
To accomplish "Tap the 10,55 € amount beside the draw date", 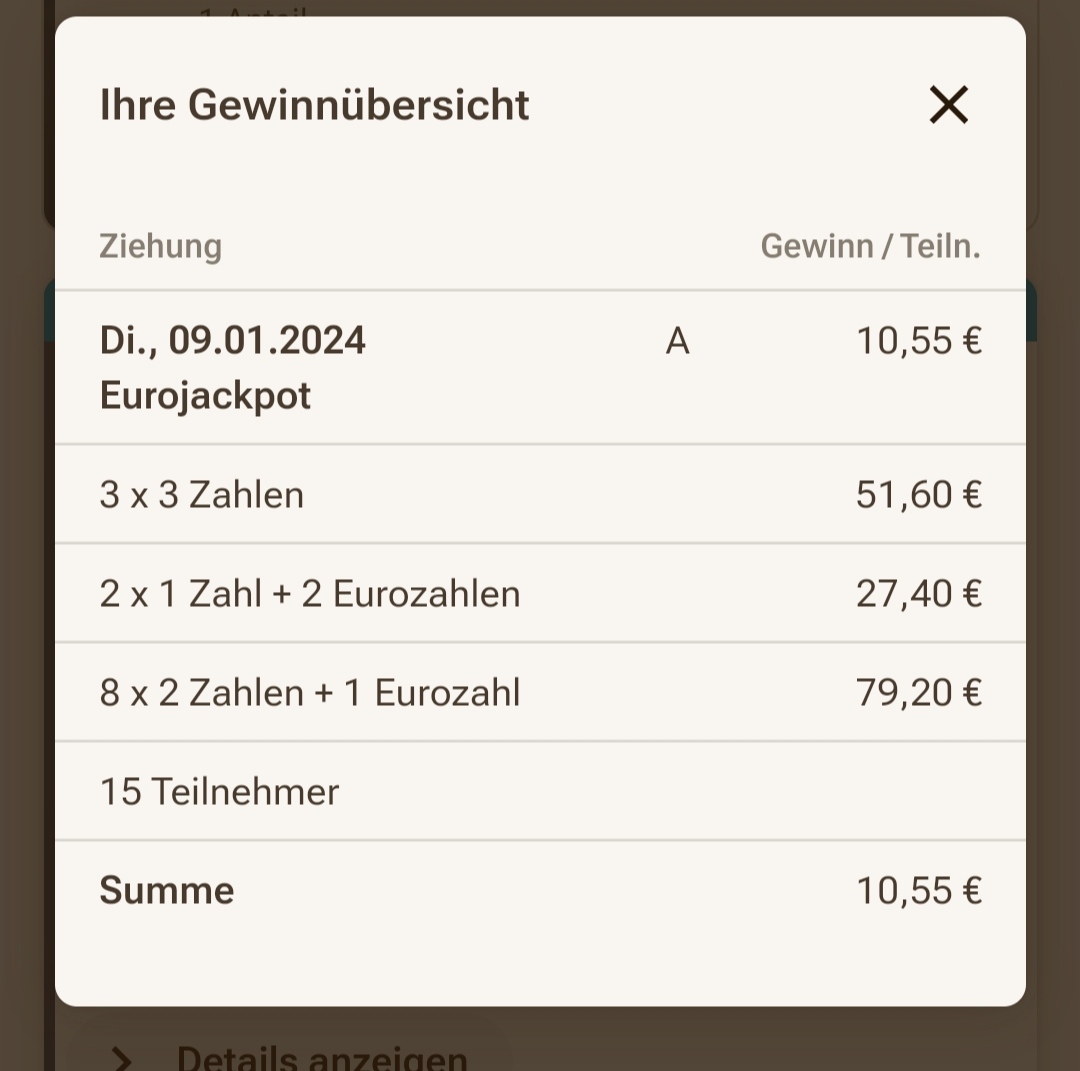I will pos(919,341).
